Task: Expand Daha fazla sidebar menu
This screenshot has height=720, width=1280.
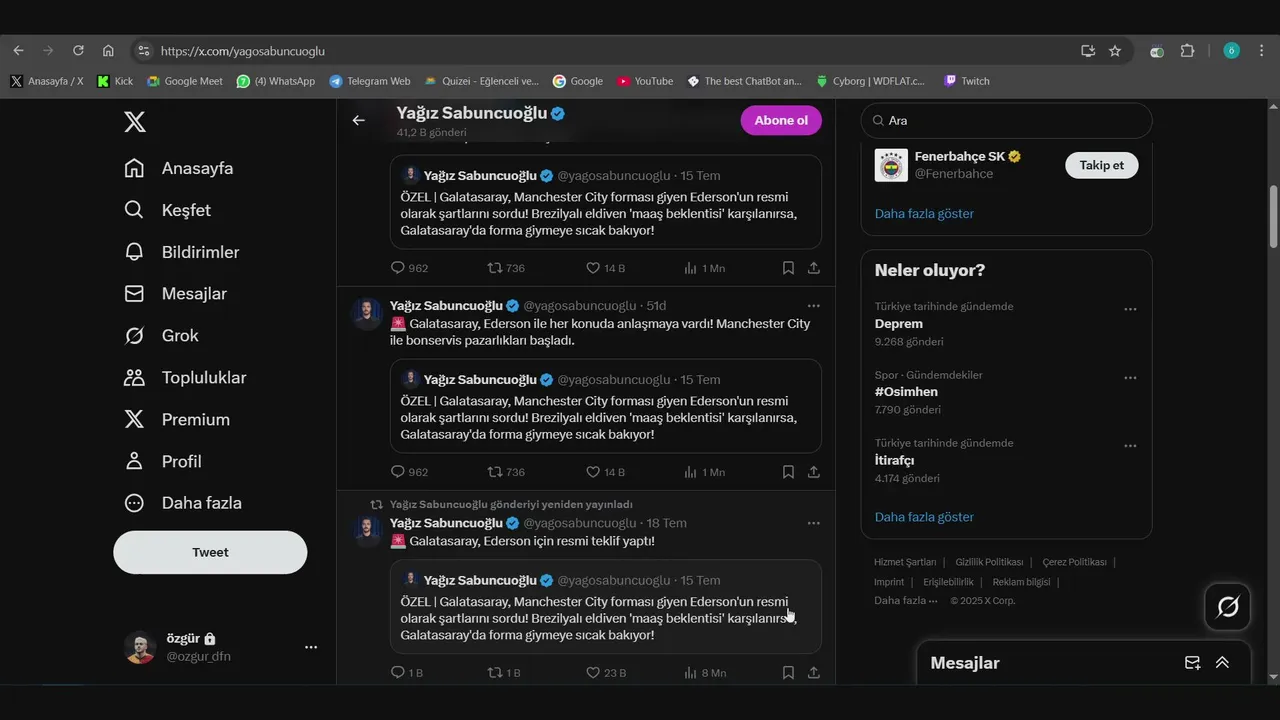Action: click(x=182, y=503)
